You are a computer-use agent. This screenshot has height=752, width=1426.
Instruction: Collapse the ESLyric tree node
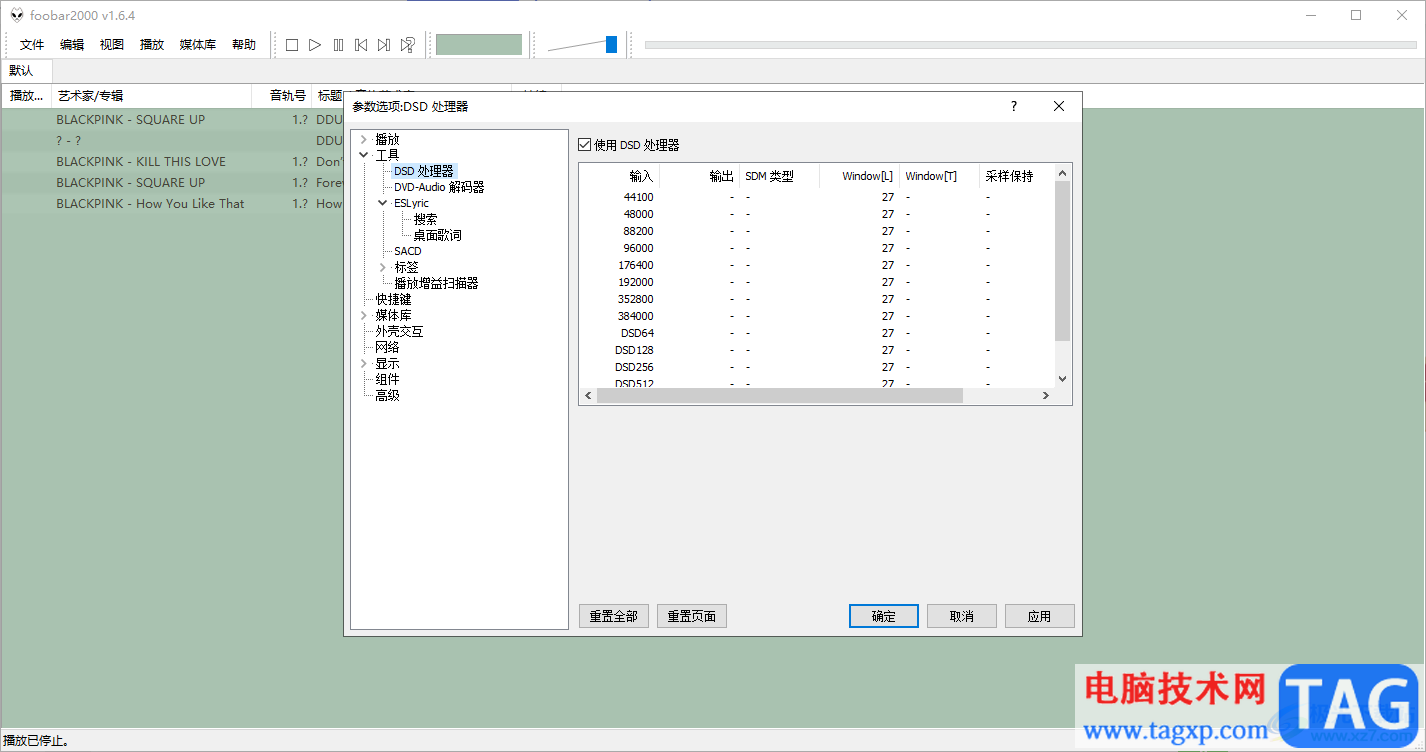(383, 203)
